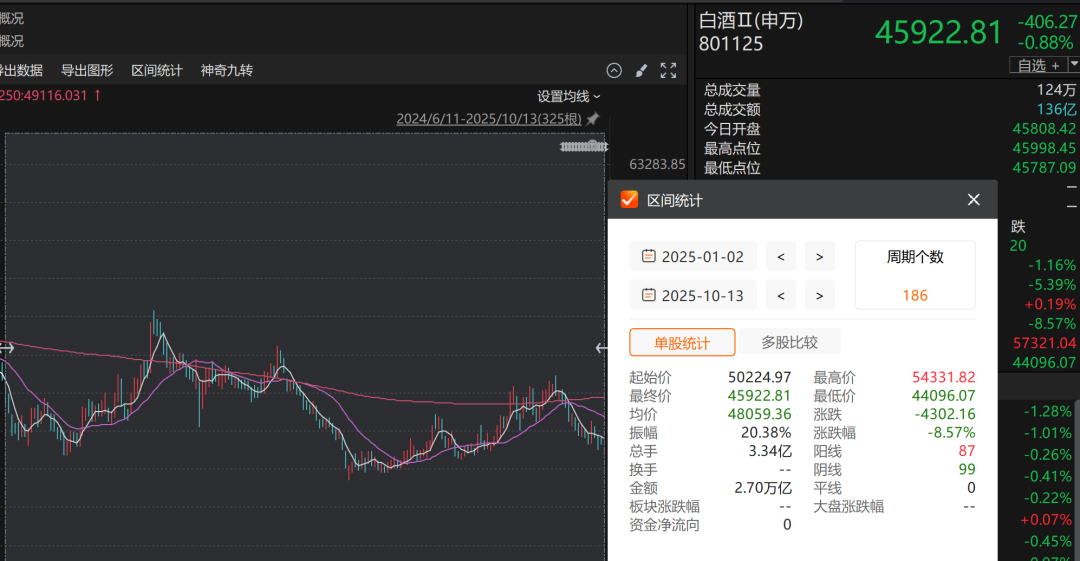Select the 单股统计 tab
The image size is (1080, 561).
(x=682, y=342)
